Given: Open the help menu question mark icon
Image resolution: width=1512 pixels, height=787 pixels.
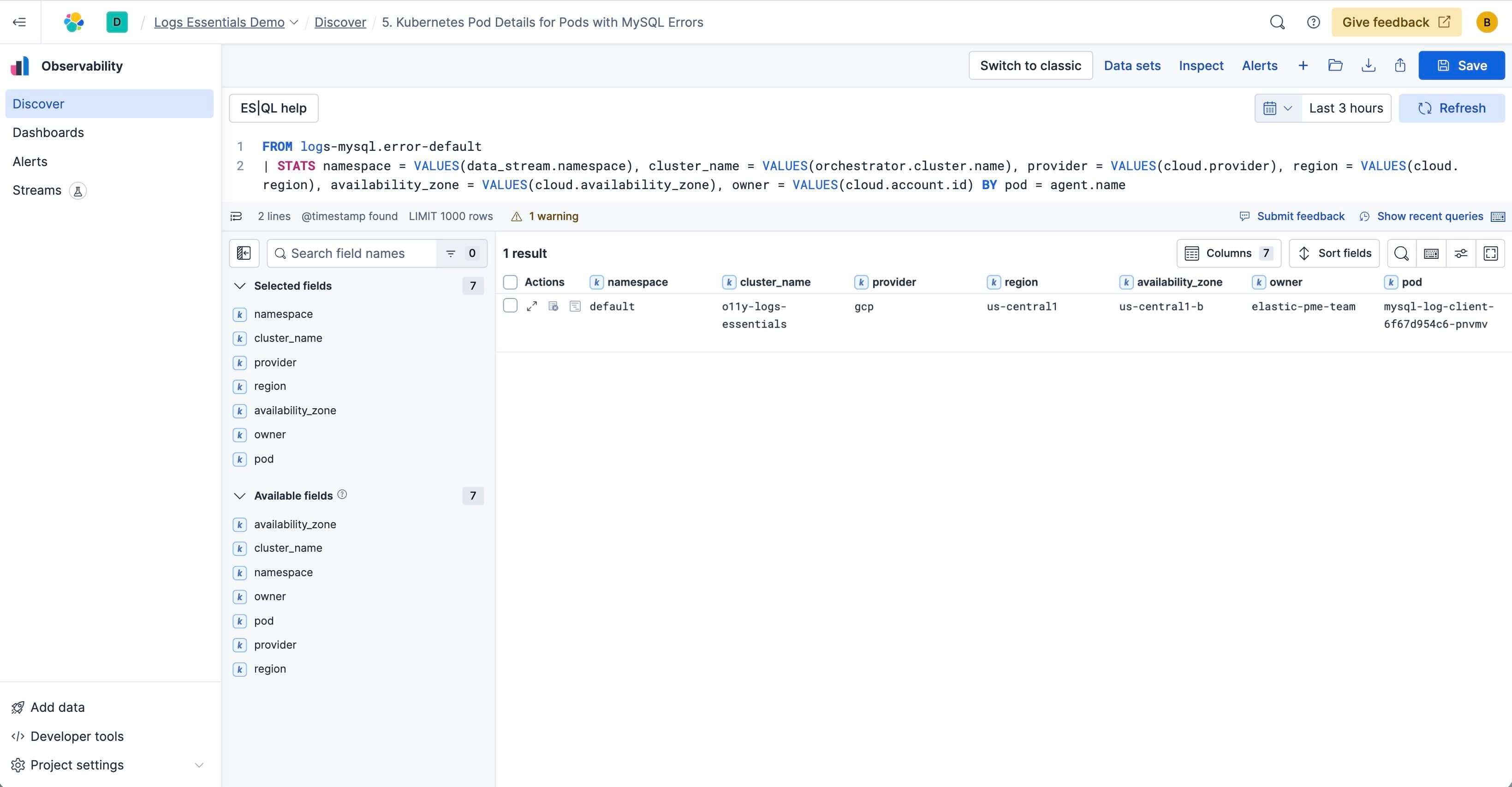Looking at the screenshot, I should 1313,22.
